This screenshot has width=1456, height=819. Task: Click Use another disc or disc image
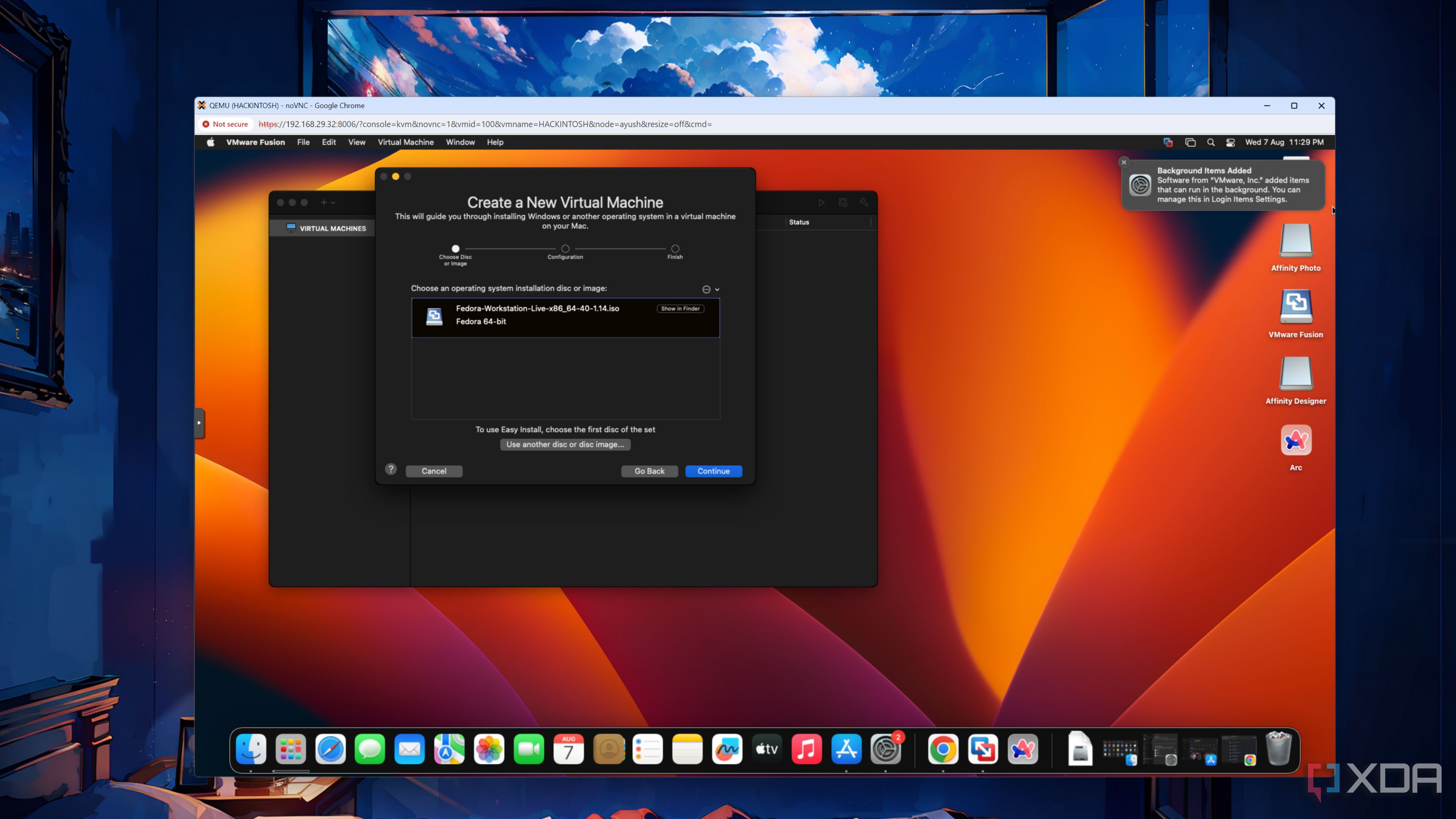click(x=565, y=445)
